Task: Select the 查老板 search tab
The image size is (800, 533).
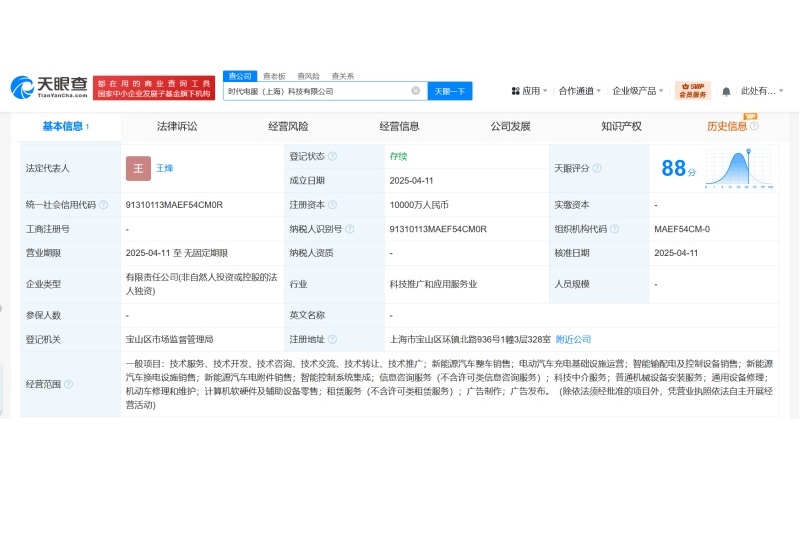Action: point(273,76)
